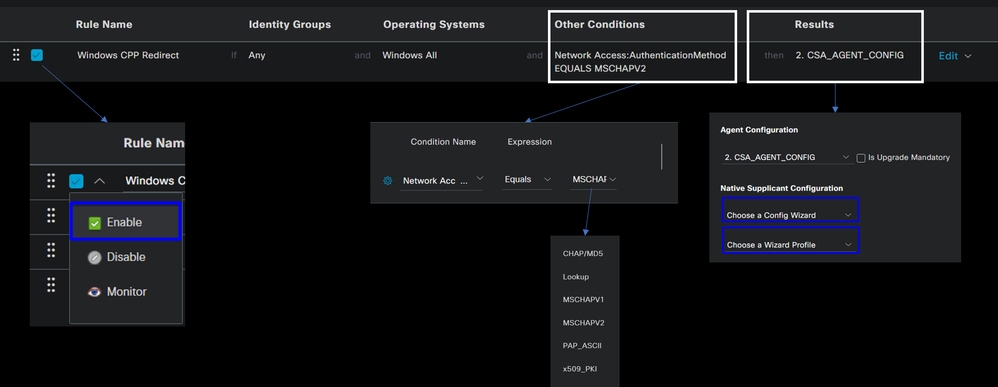Click the Windows All operating system value
Image resolution: width=998 pixels, height=387 pixels.
coord(409,55)
